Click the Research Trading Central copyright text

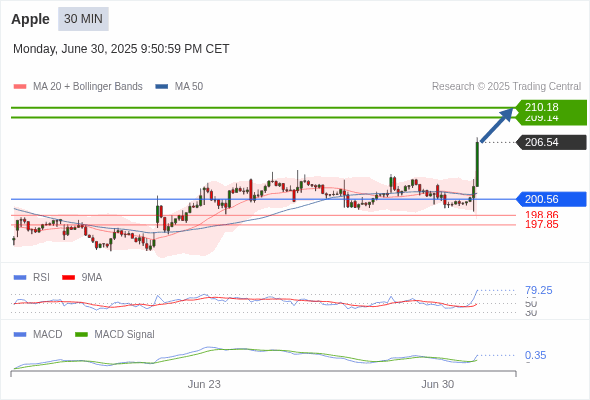pos(506,87)
